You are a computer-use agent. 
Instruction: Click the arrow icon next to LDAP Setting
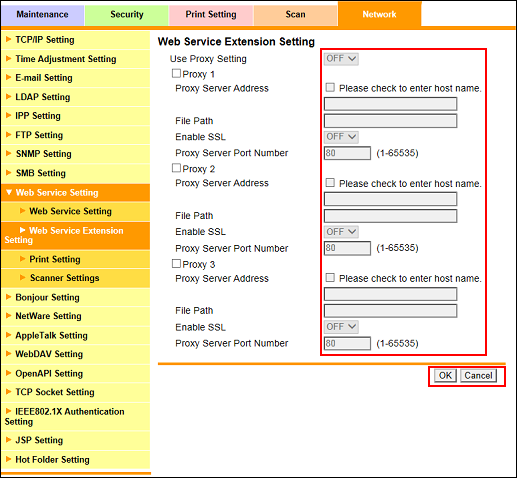(9, 97)
